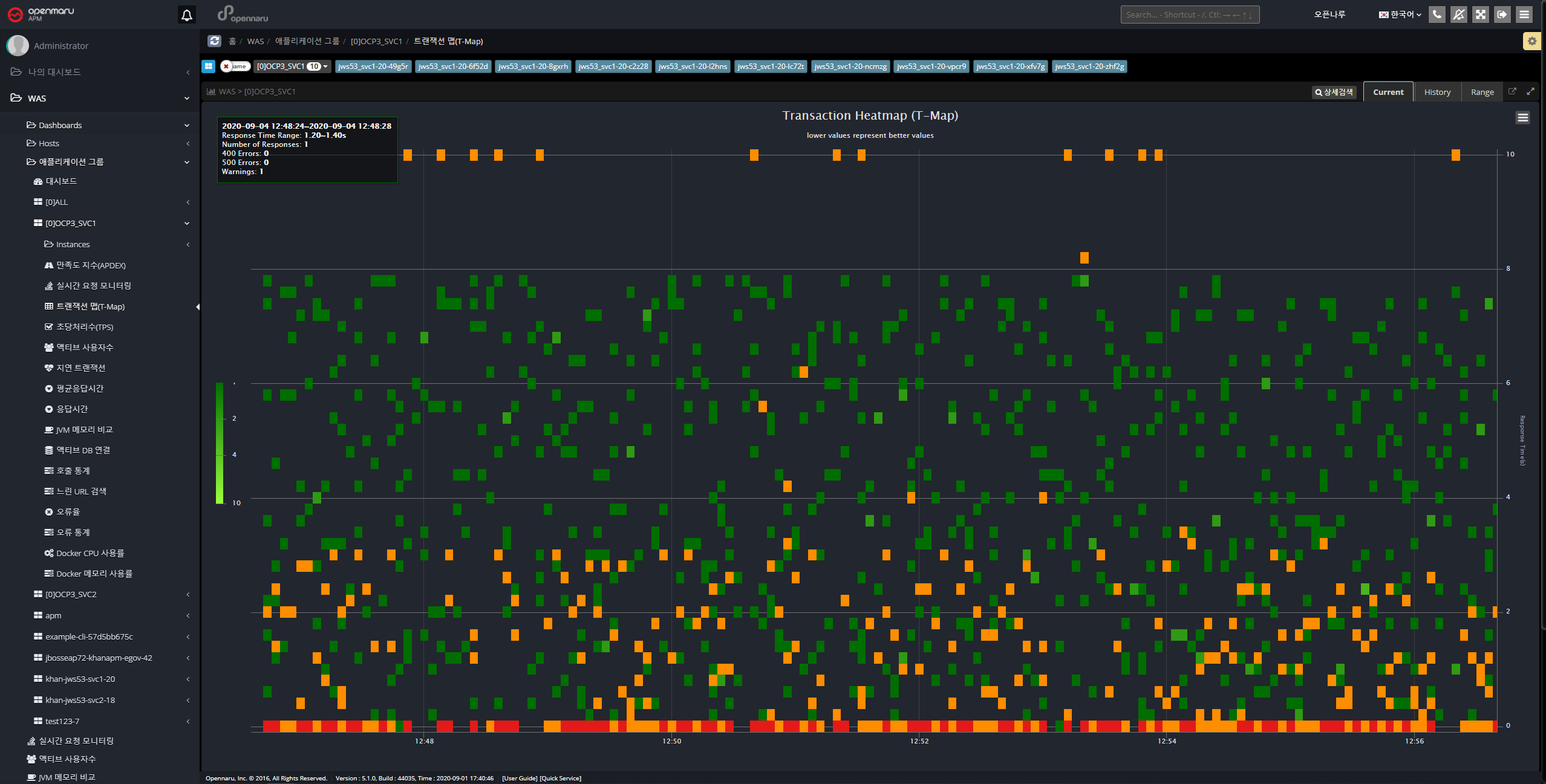Expand the Instances sidebar node
The height and width of the screenshot is (784, 1546).
coord(100,244)
